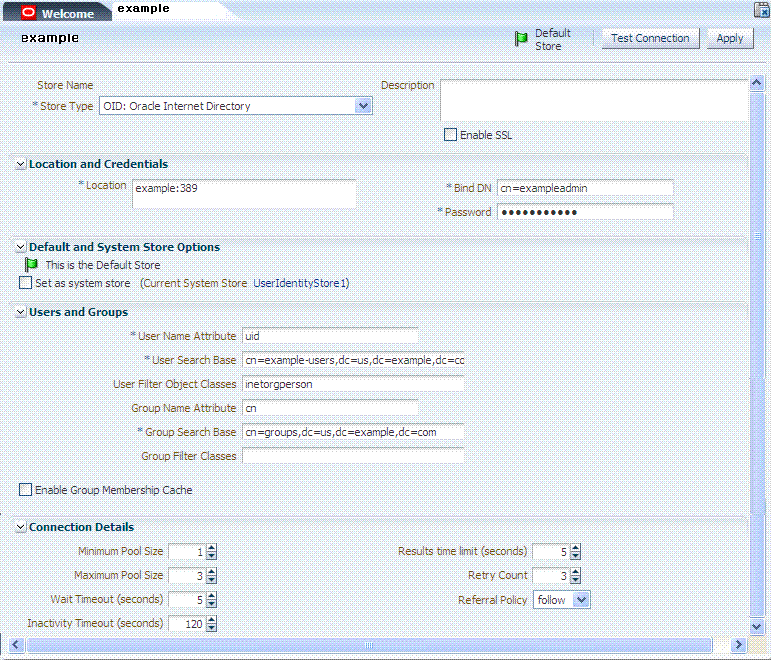Viewport: 771px width, 660px height.
Task: Collapse the Connection Details section
Action: pos(21,527)
